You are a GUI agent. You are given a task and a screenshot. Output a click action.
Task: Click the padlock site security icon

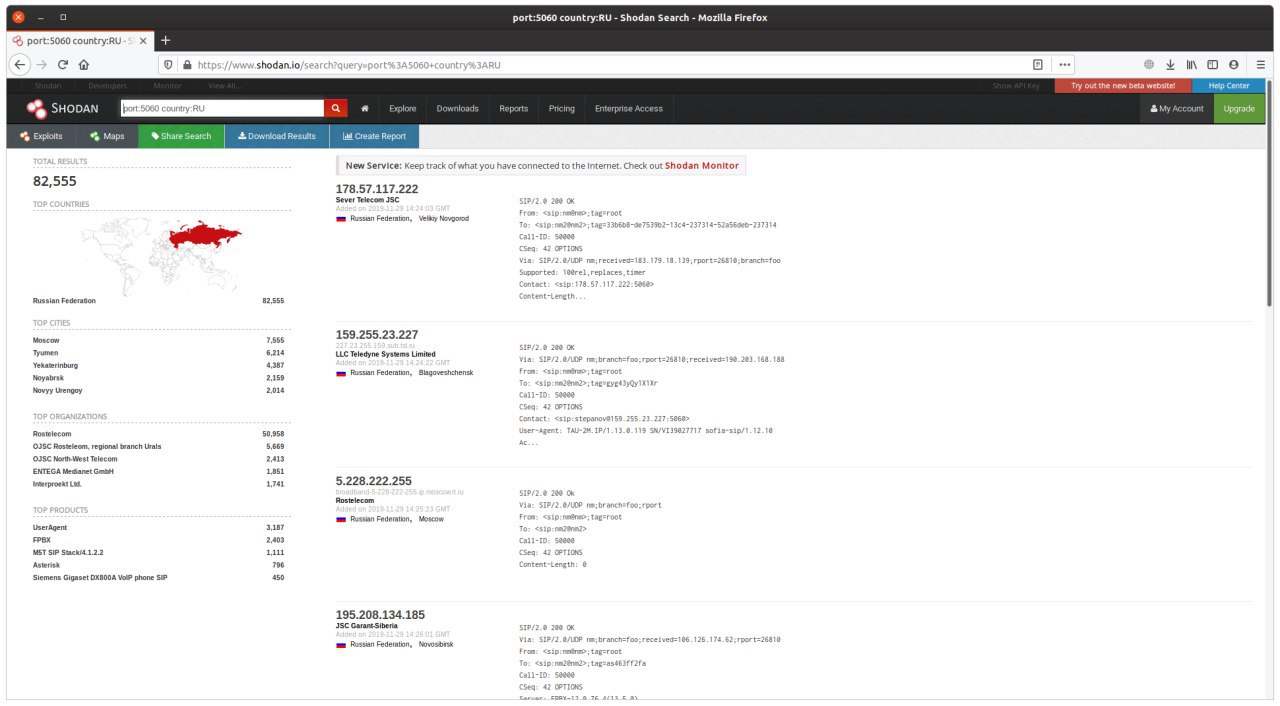tap(185, 64)
